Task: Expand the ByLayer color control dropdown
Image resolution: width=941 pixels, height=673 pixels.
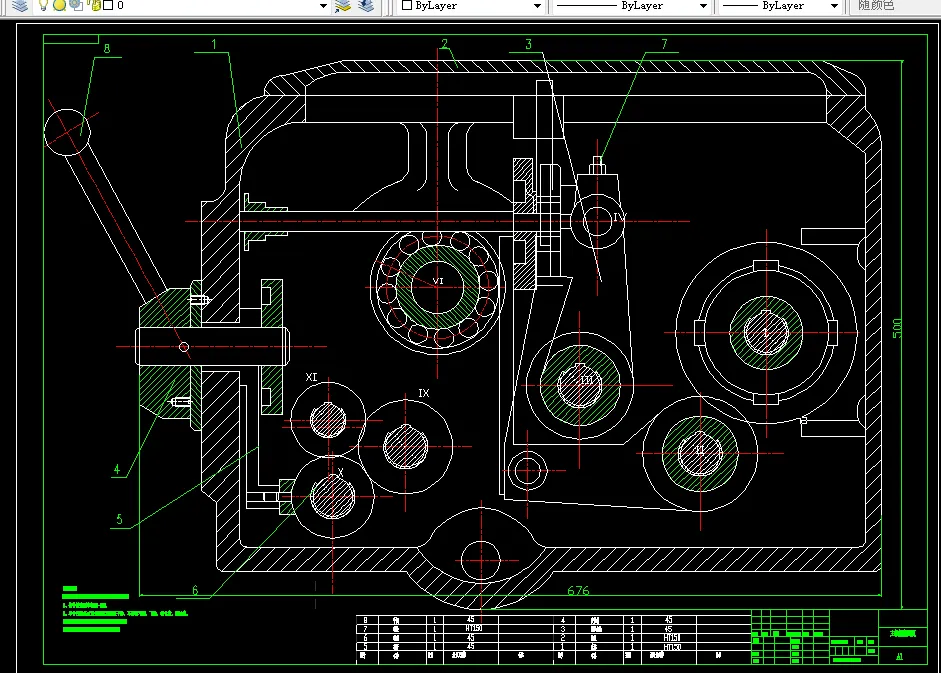Action: click(x=537, y=6)
